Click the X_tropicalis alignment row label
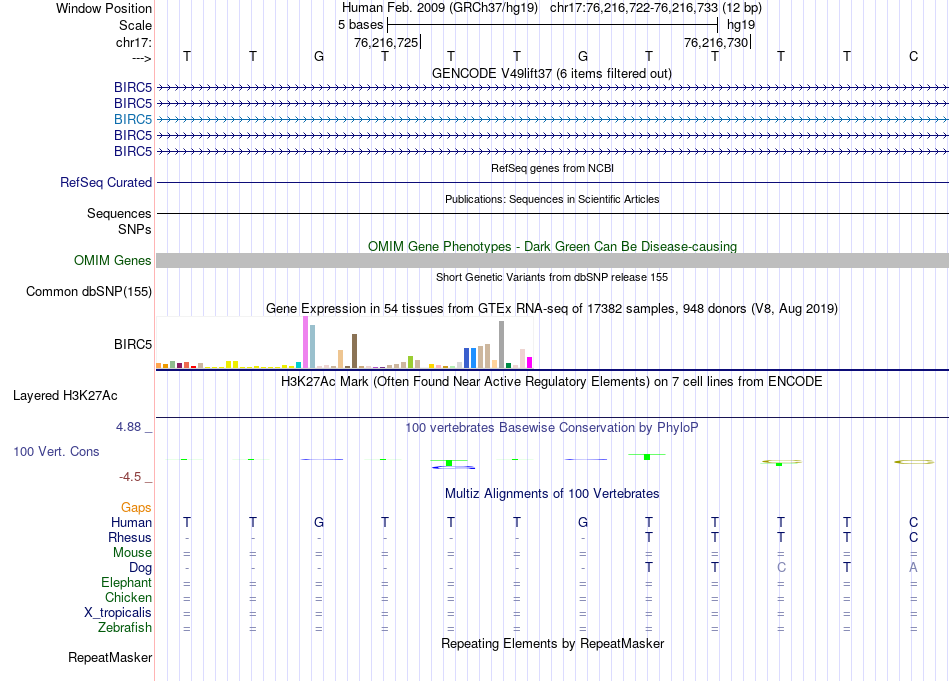This screenshot has height=681, width=950. click(x=118, y=613)
